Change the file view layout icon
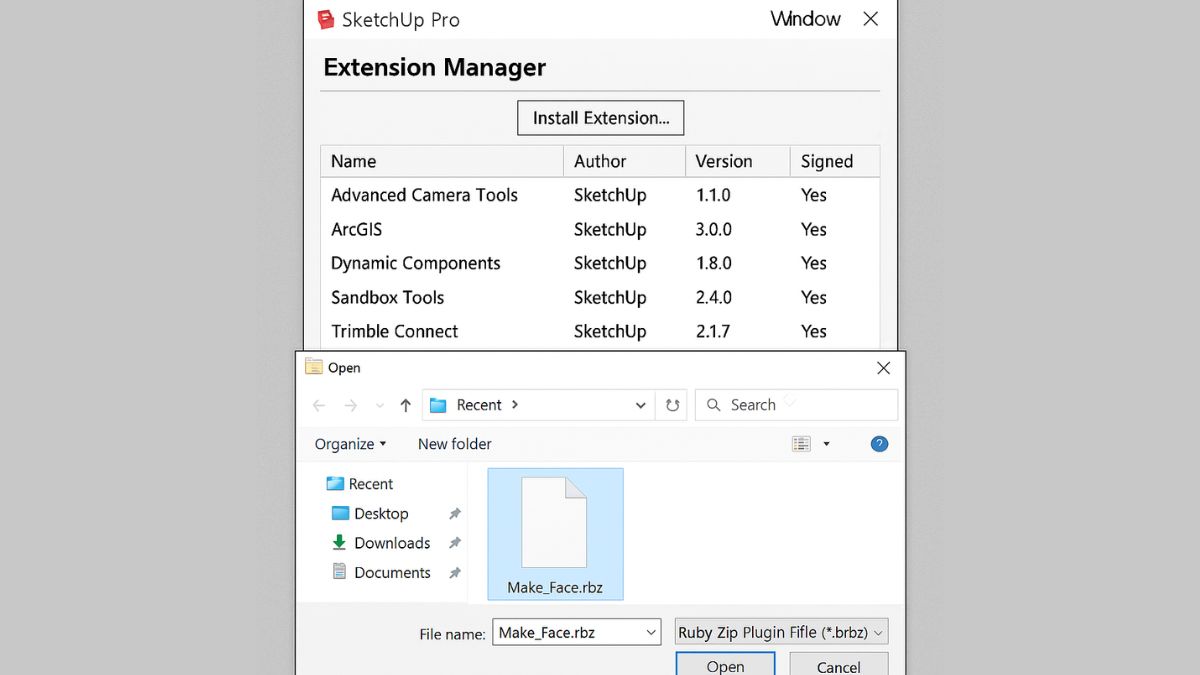 click(x=801, y=444)
